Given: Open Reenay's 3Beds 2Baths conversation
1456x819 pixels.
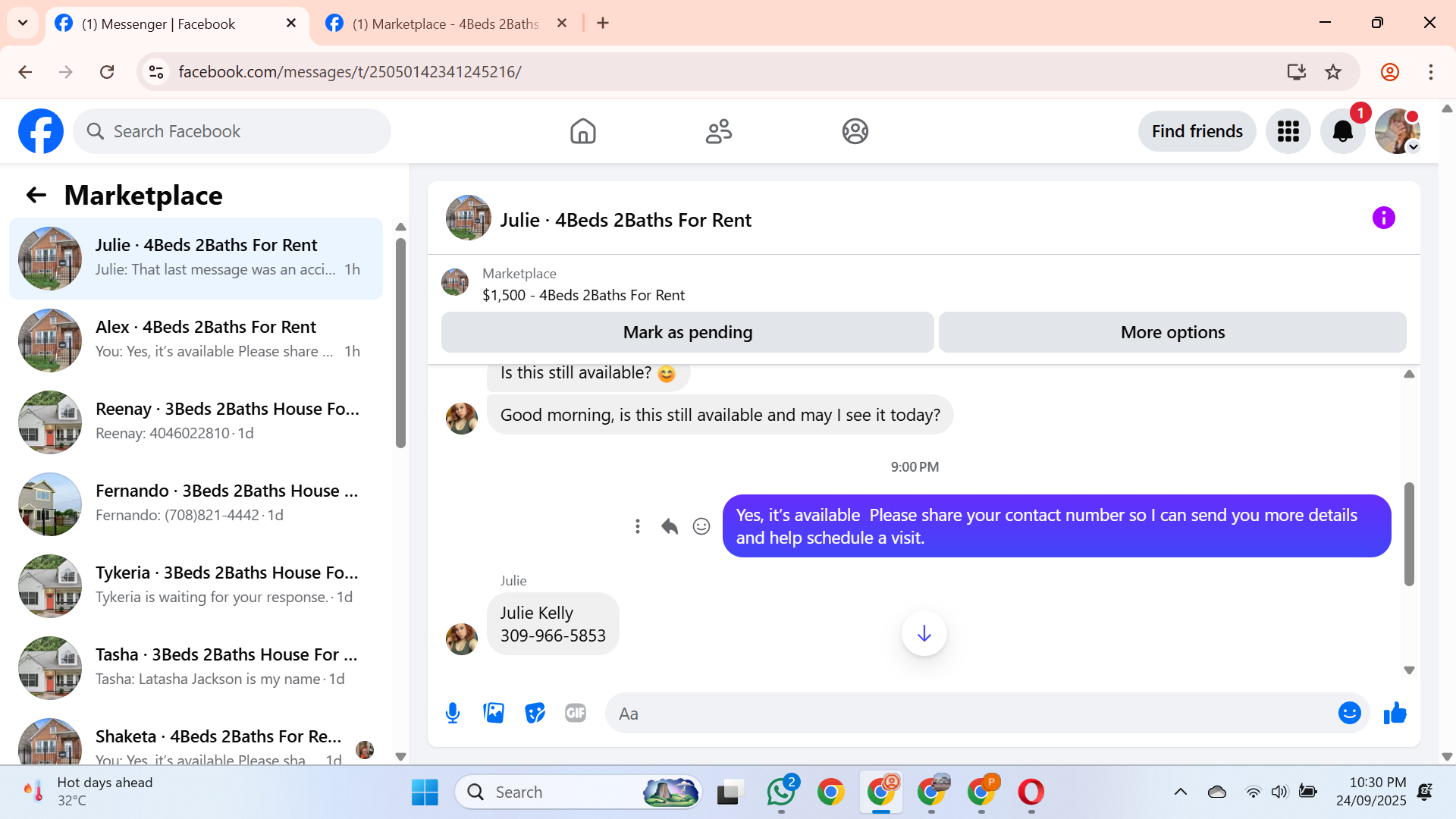Looking at the screenshot, I should [196, 422].
